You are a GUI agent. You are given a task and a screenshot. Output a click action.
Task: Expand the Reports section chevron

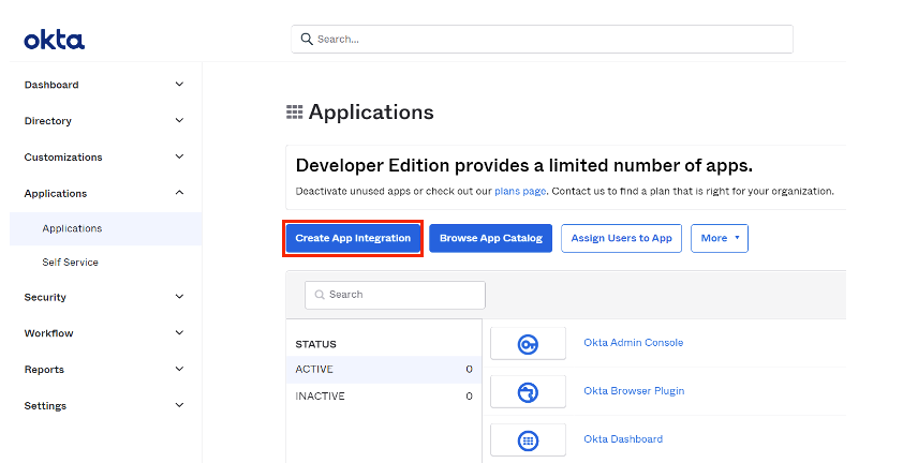coord(179,369)
